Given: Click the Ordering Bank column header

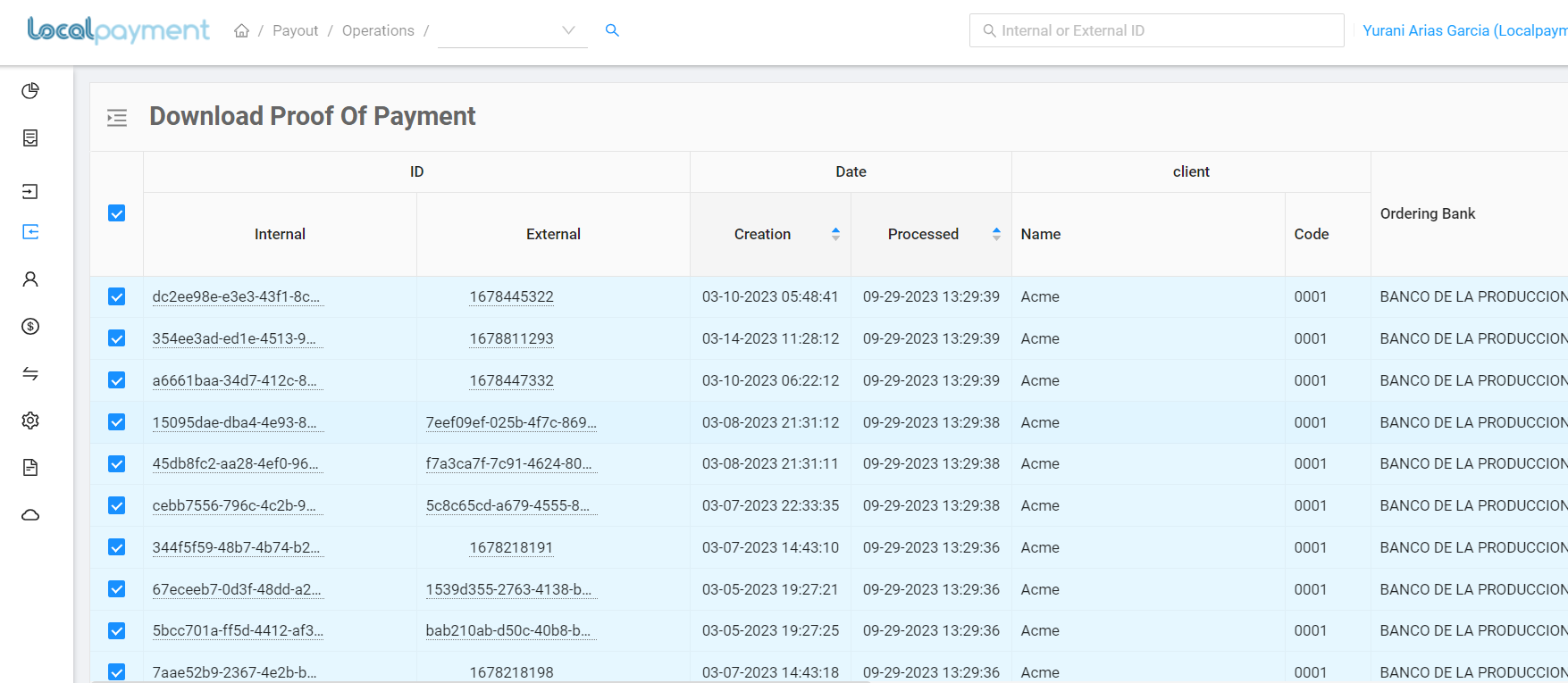Looking at the screenshot, I should click(1427, 213).
